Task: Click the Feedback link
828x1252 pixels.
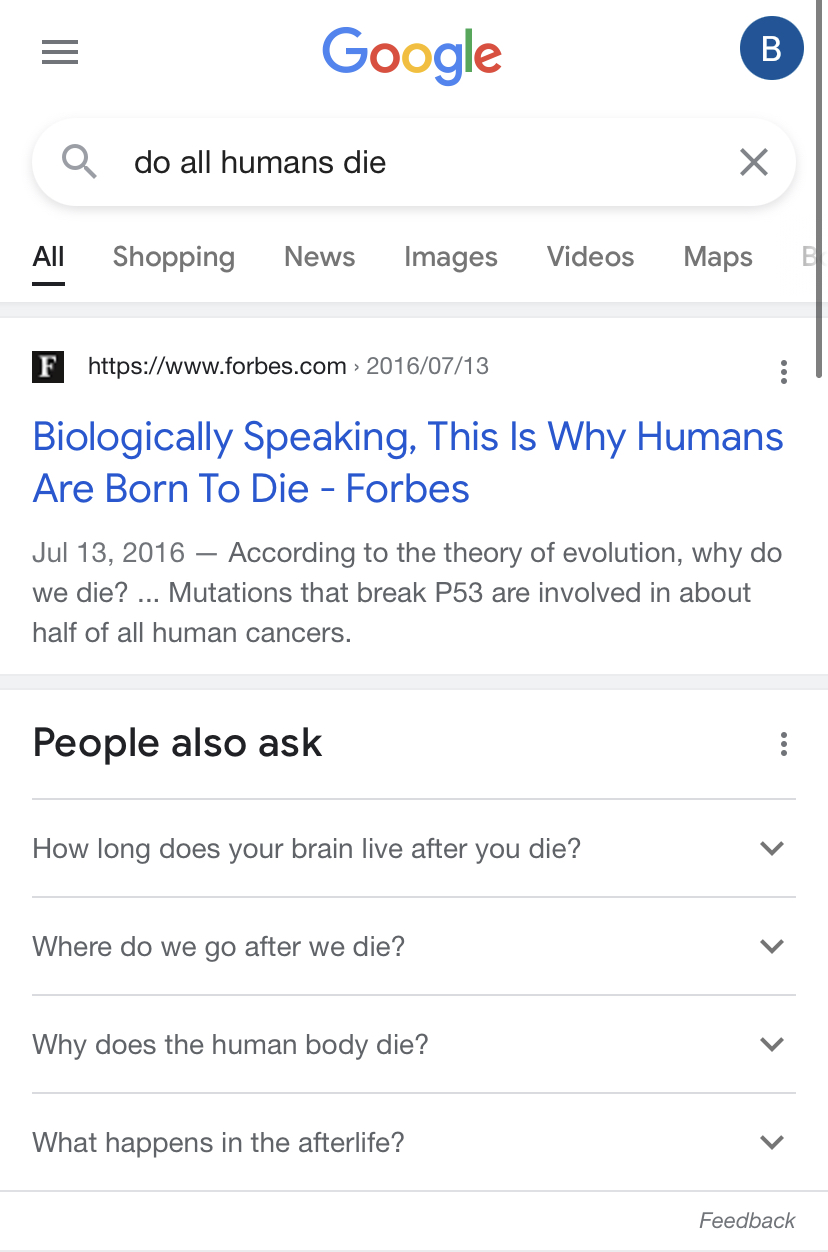Action: coord(747,1221)
